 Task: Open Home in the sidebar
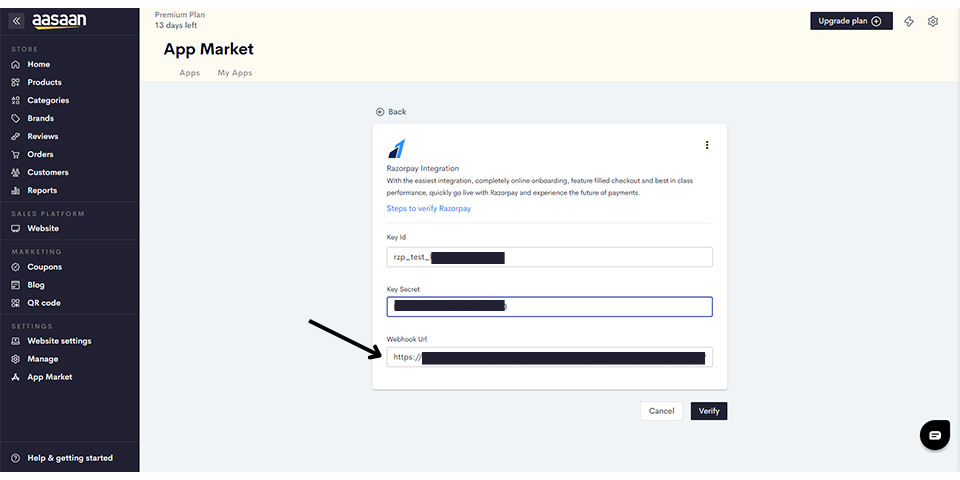point(38,64)
